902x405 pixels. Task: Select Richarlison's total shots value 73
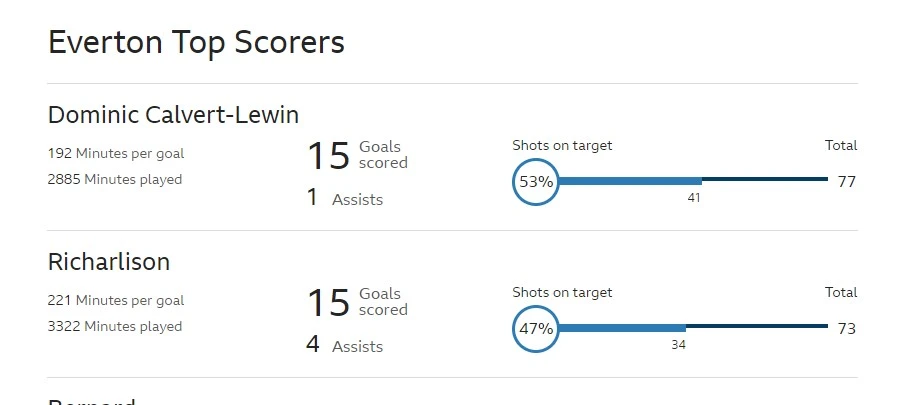click(846, 328)
